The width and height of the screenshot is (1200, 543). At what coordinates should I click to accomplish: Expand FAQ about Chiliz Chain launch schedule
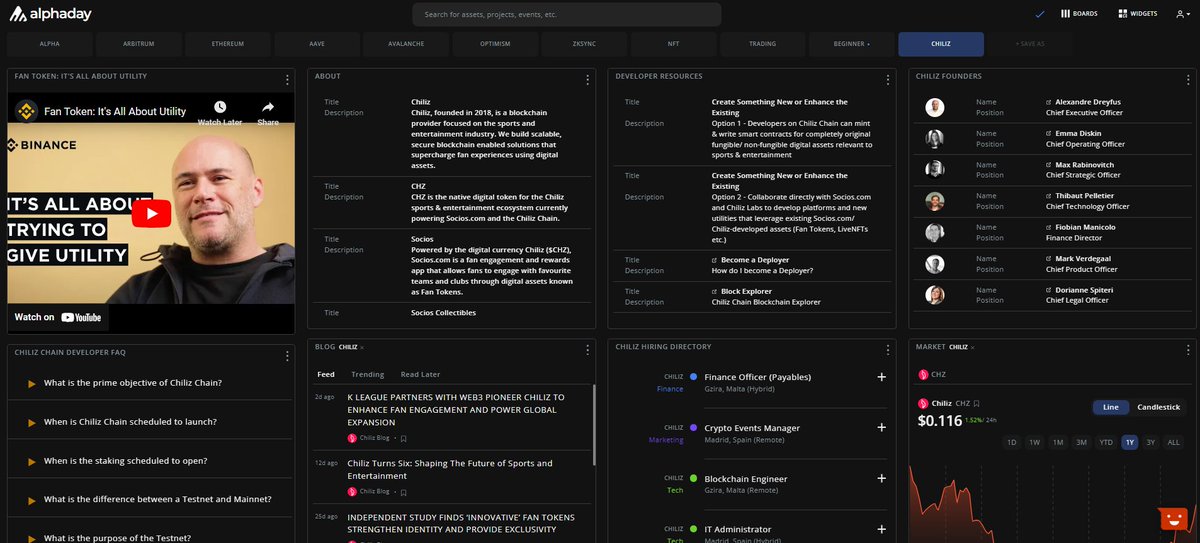tap(151, 422)
